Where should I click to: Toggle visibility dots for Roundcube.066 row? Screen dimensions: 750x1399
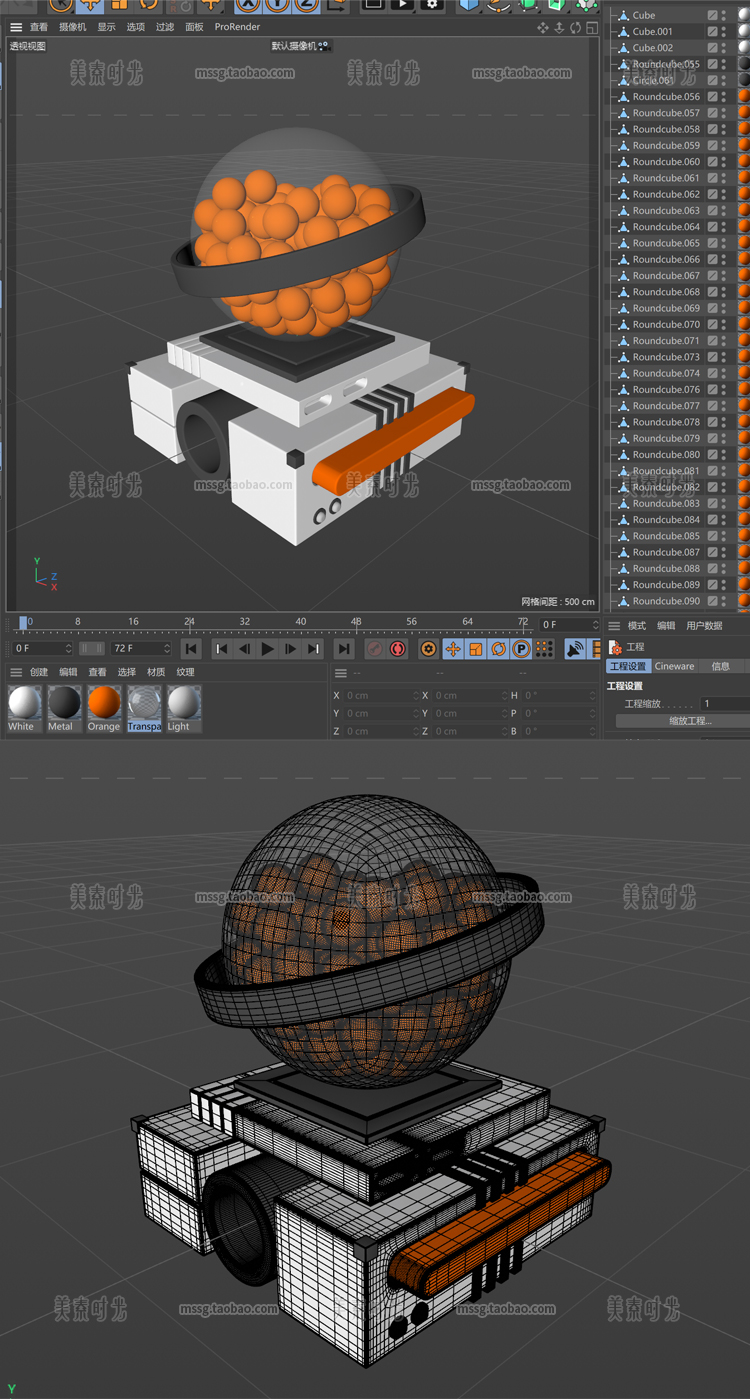pyautogui.click(x=724, y=259)
